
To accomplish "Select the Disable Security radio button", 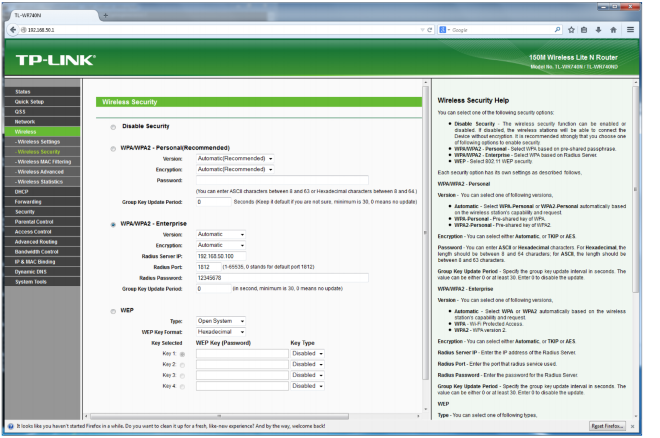I will pos(112,127).
